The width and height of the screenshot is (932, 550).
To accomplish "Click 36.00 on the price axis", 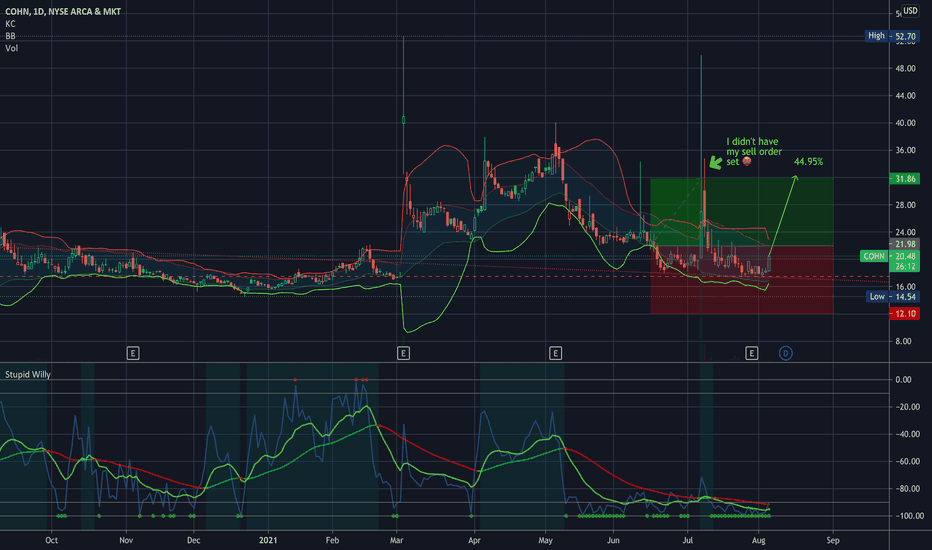I will [905, 150].
